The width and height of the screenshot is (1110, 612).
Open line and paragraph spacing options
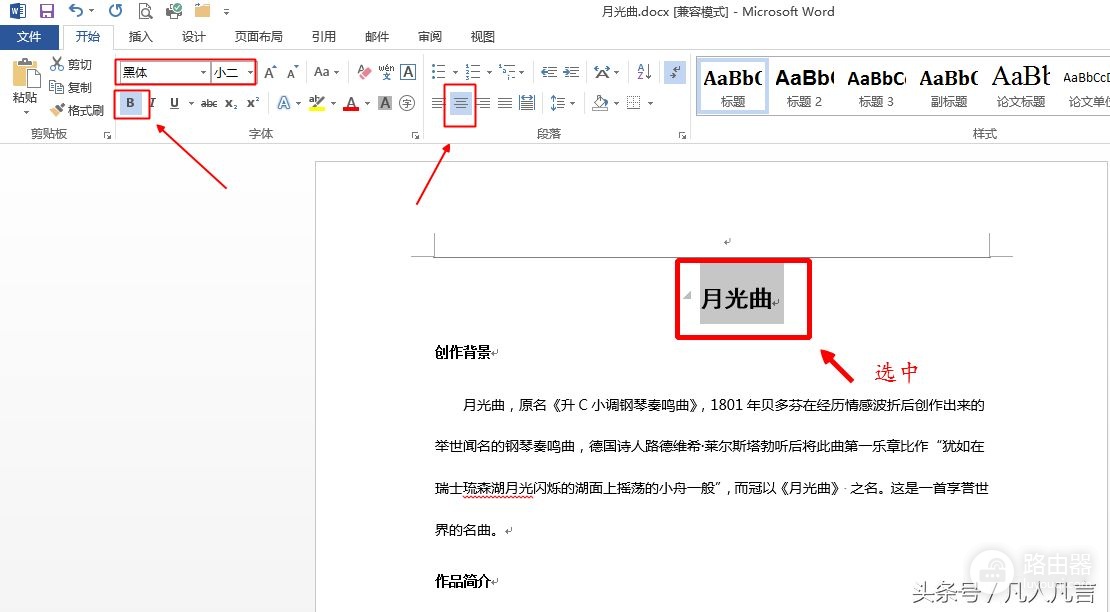558,103
